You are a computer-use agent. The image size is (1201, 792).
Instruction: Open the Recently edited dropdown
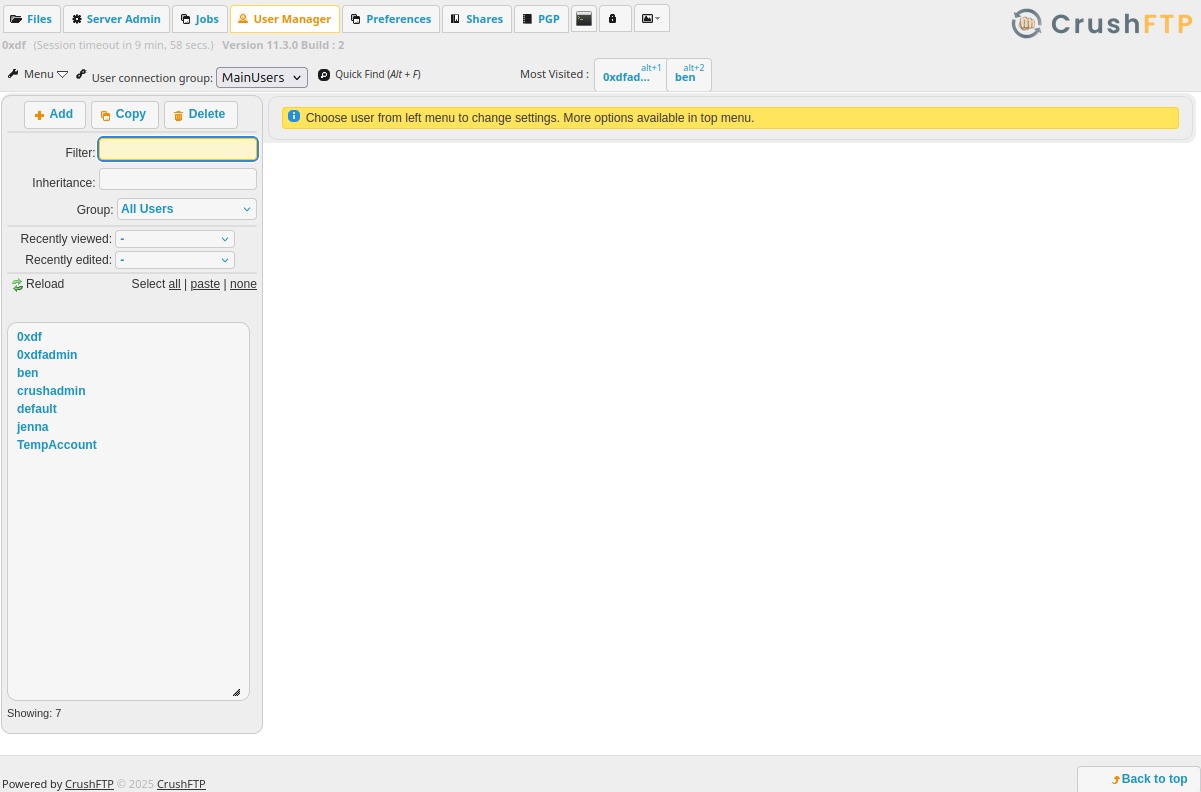pos(175,260)
